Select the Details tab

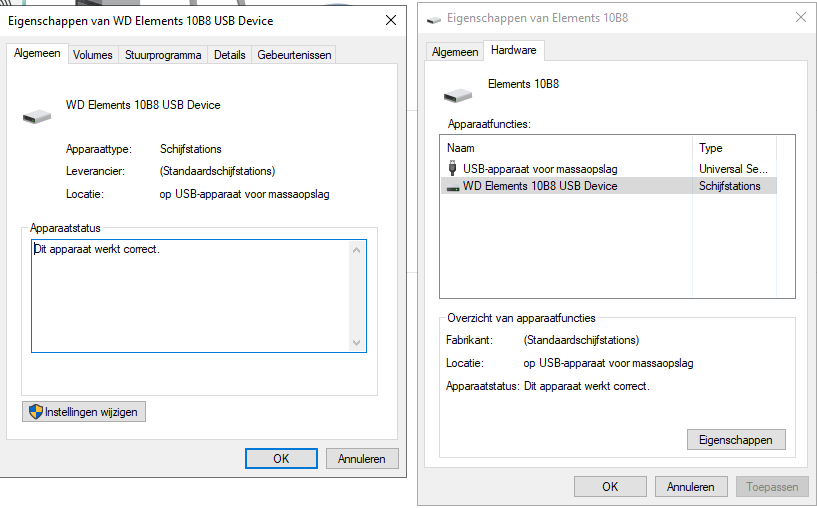click(229, 55)
